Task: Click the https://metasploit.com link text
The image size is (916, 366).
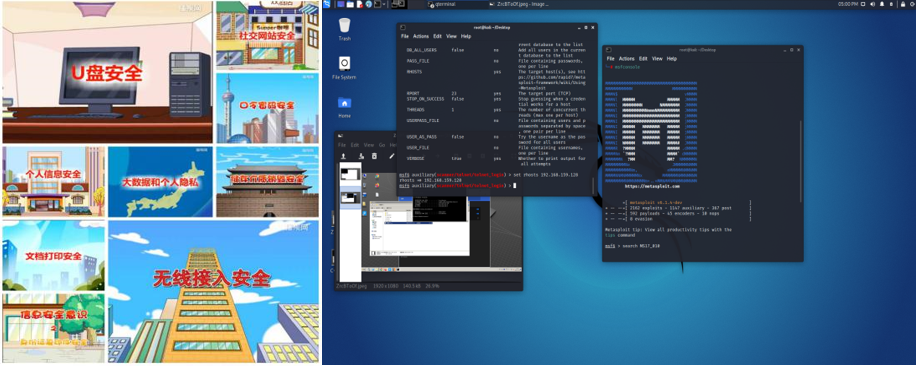Action: coord(652,186)
